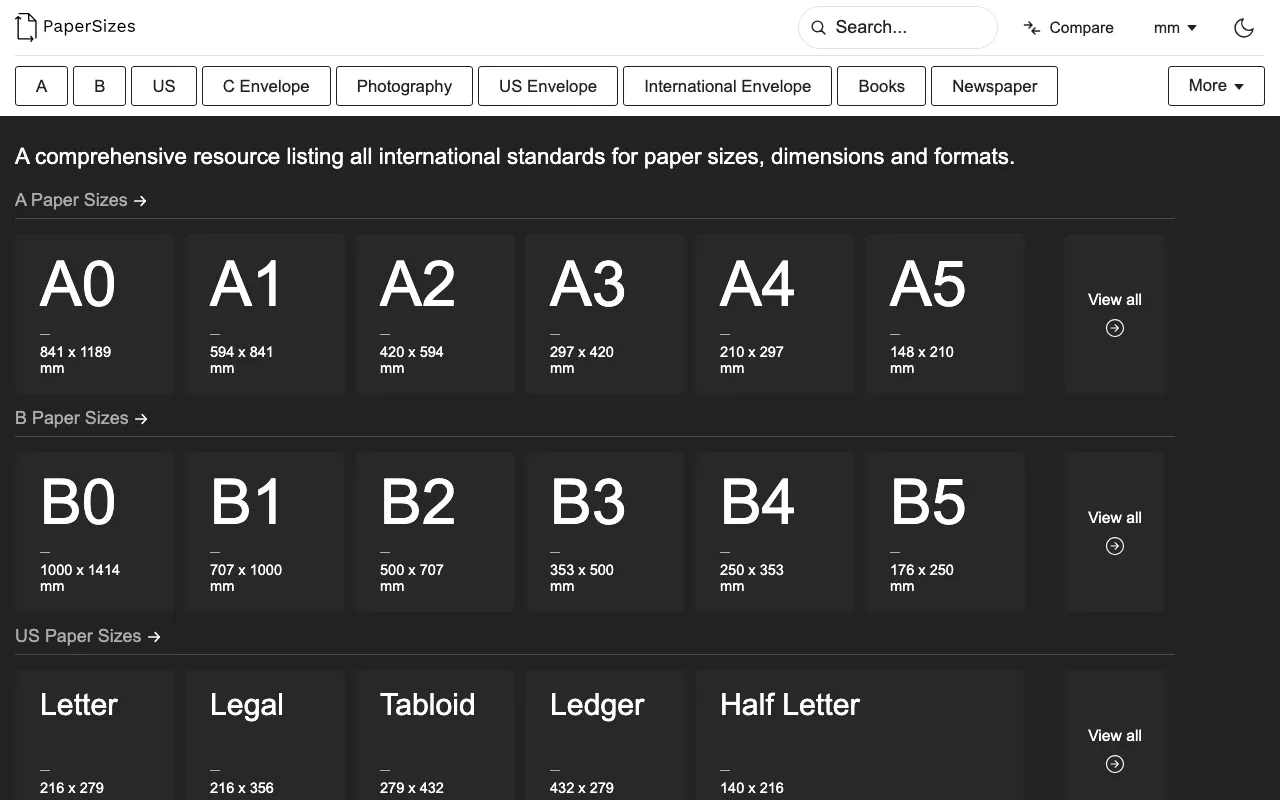The height and width of the screenshot is (800, 1280).
Task: Click View all in A Paper Sizes row
Action: pyautogui.click(x=1115, y=314)
